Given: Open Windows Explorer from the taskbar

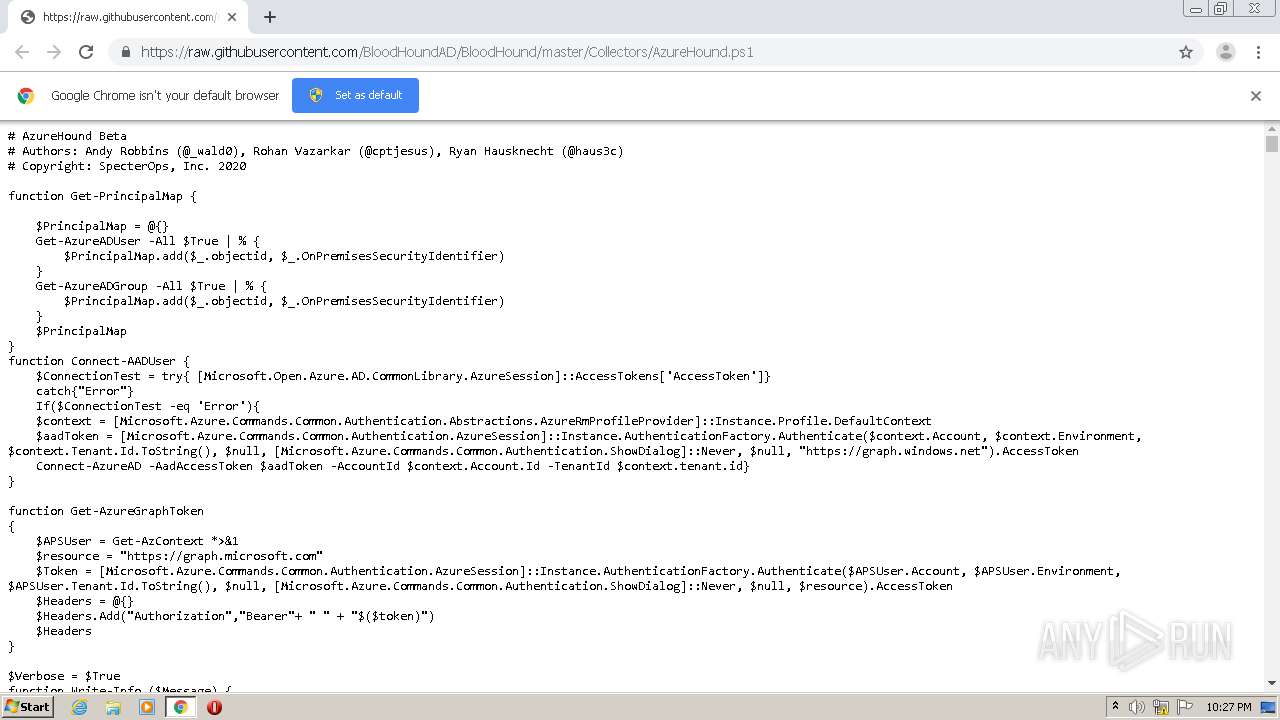Looking at the screenshot, I should pos(113,707).
